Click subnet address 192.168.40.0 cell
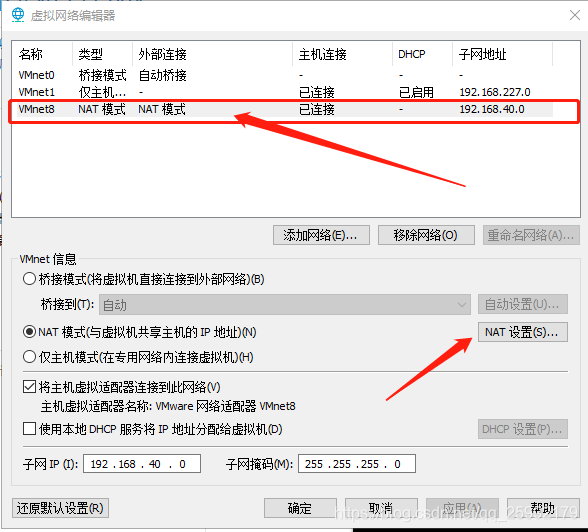Image resolution: width=588 pixels, height=532 pixels. [x=492, y=109]
